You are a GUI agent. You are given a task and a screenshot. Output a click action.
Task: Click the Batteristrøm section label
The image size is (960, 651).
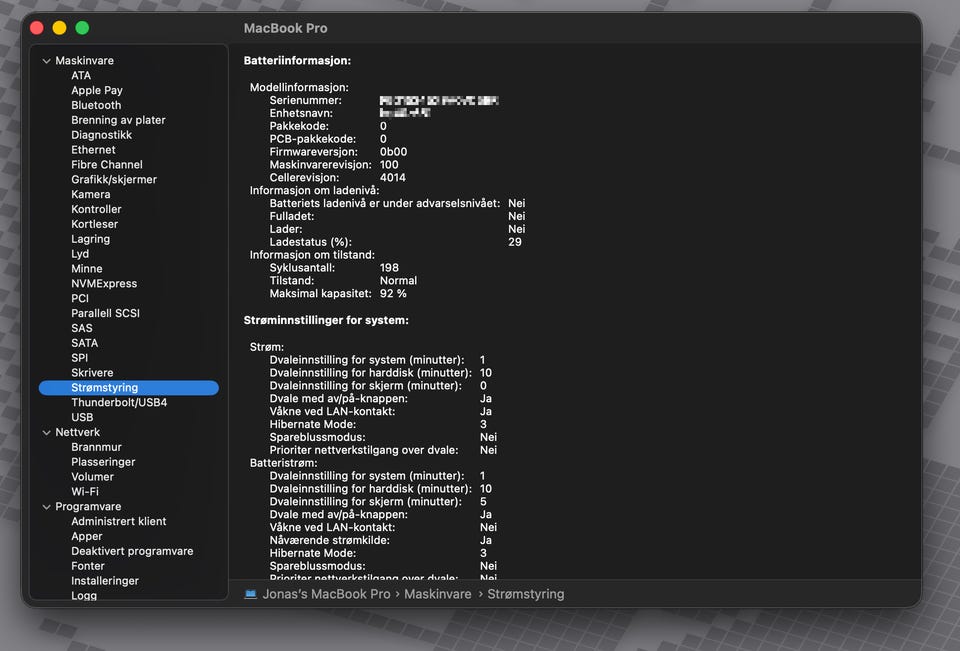click(283, 463)
